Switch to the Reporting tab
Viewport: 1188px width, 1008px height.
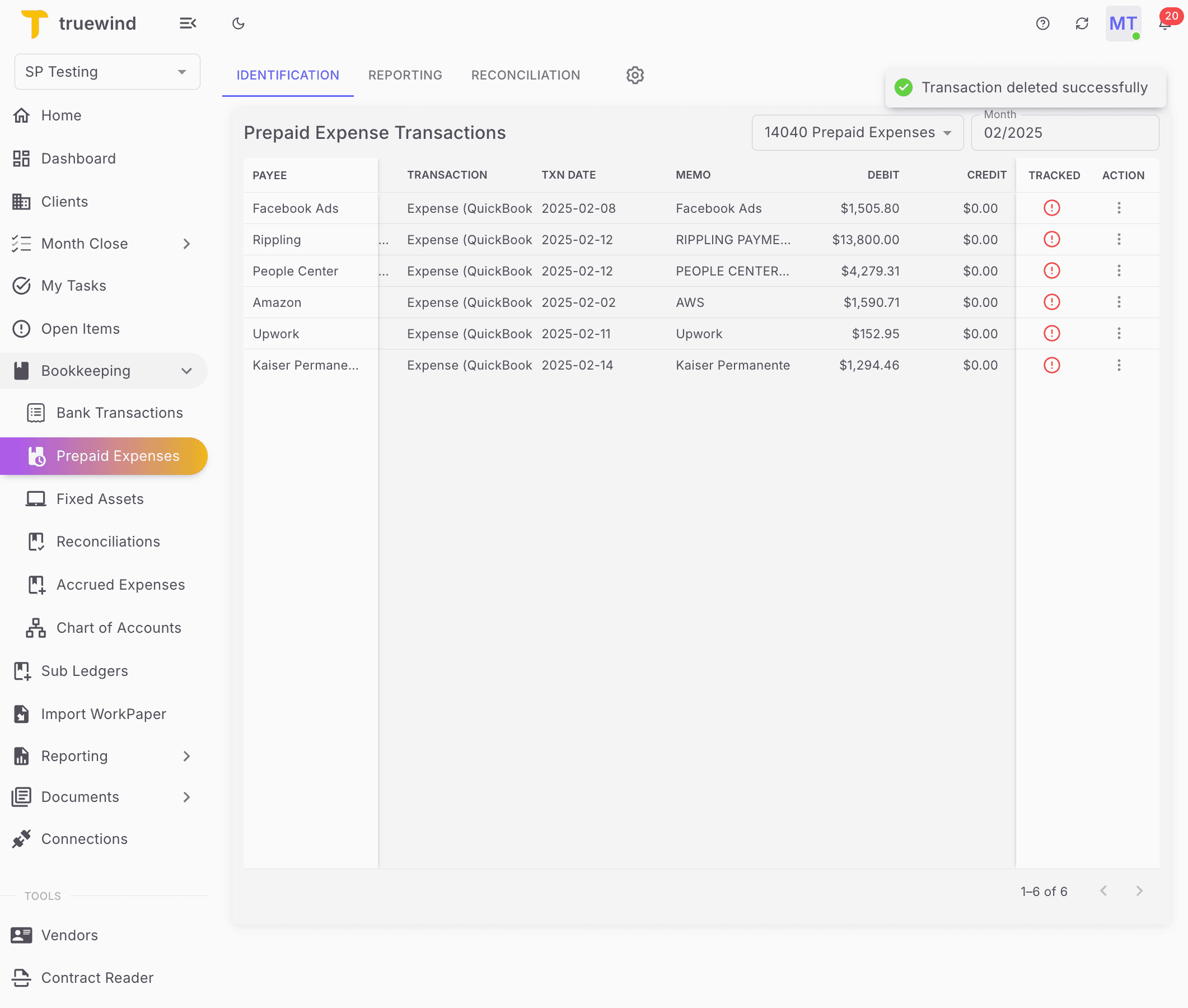pyautogui.click(x=405, y=75)
